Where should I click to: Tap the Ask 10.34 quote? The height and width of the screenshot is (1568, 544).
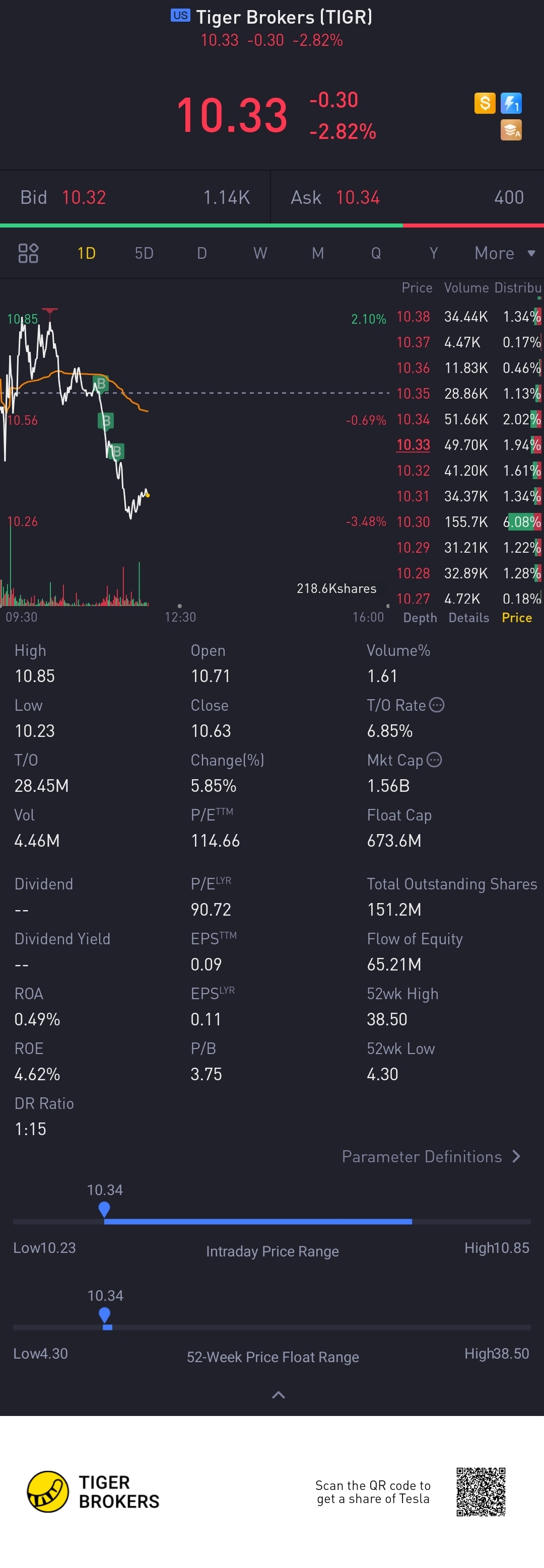(x=407, y=197)
